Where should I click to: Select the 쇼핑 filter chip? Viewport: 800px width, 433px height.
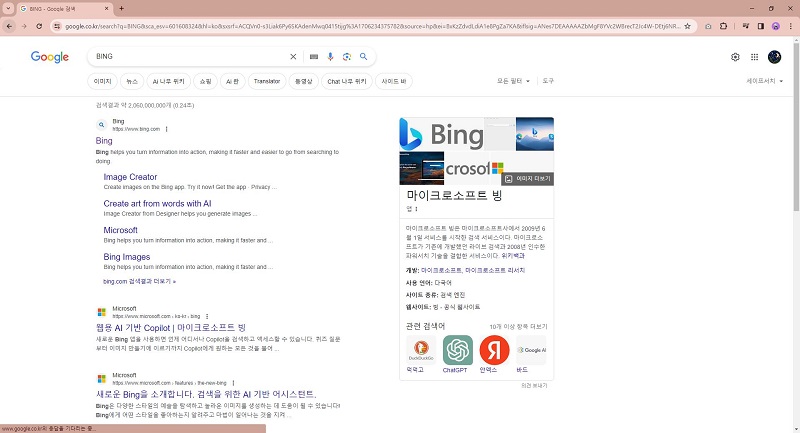[x=206, y=82]
